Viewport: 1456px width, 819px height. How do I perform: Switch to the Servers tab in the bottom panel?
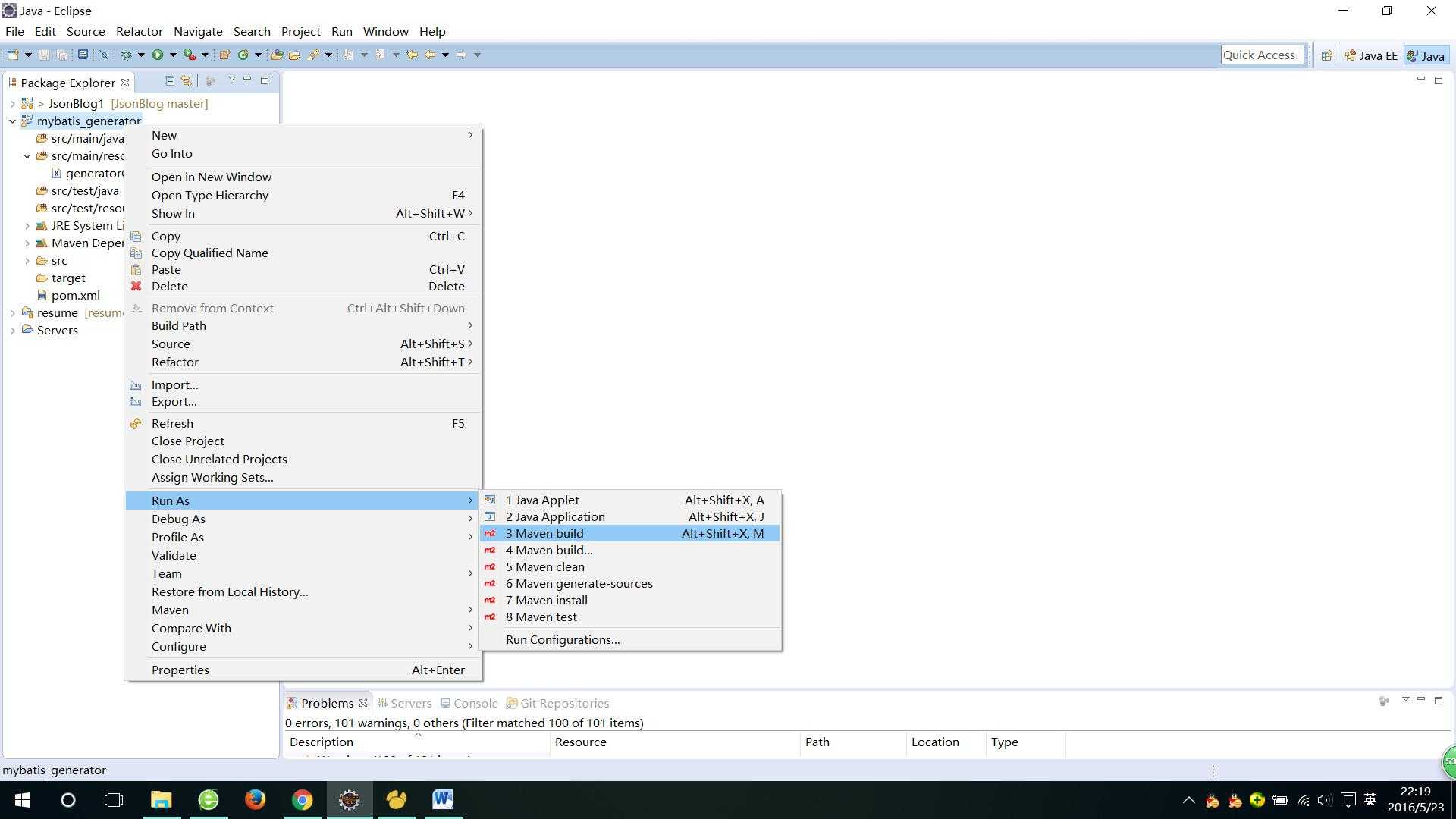coord(404,704)
